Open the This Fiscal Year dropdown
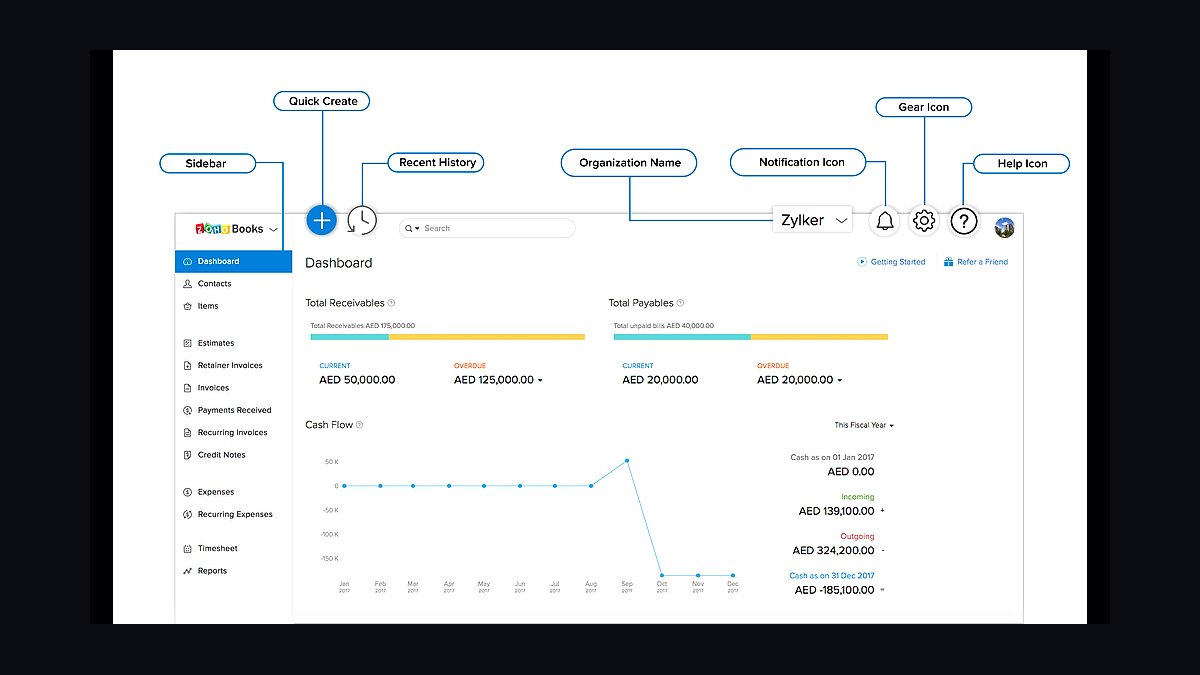The image size is (1200, 675). [x=864, y=425]
